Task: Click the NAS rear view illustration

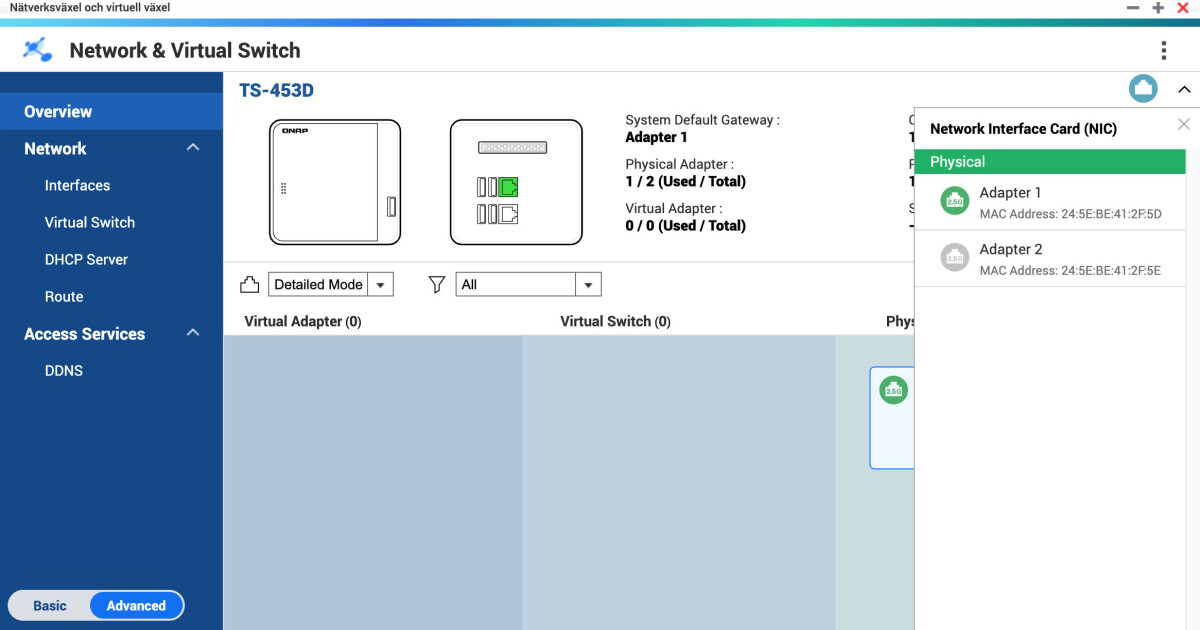Action: (x=516, y=182)
